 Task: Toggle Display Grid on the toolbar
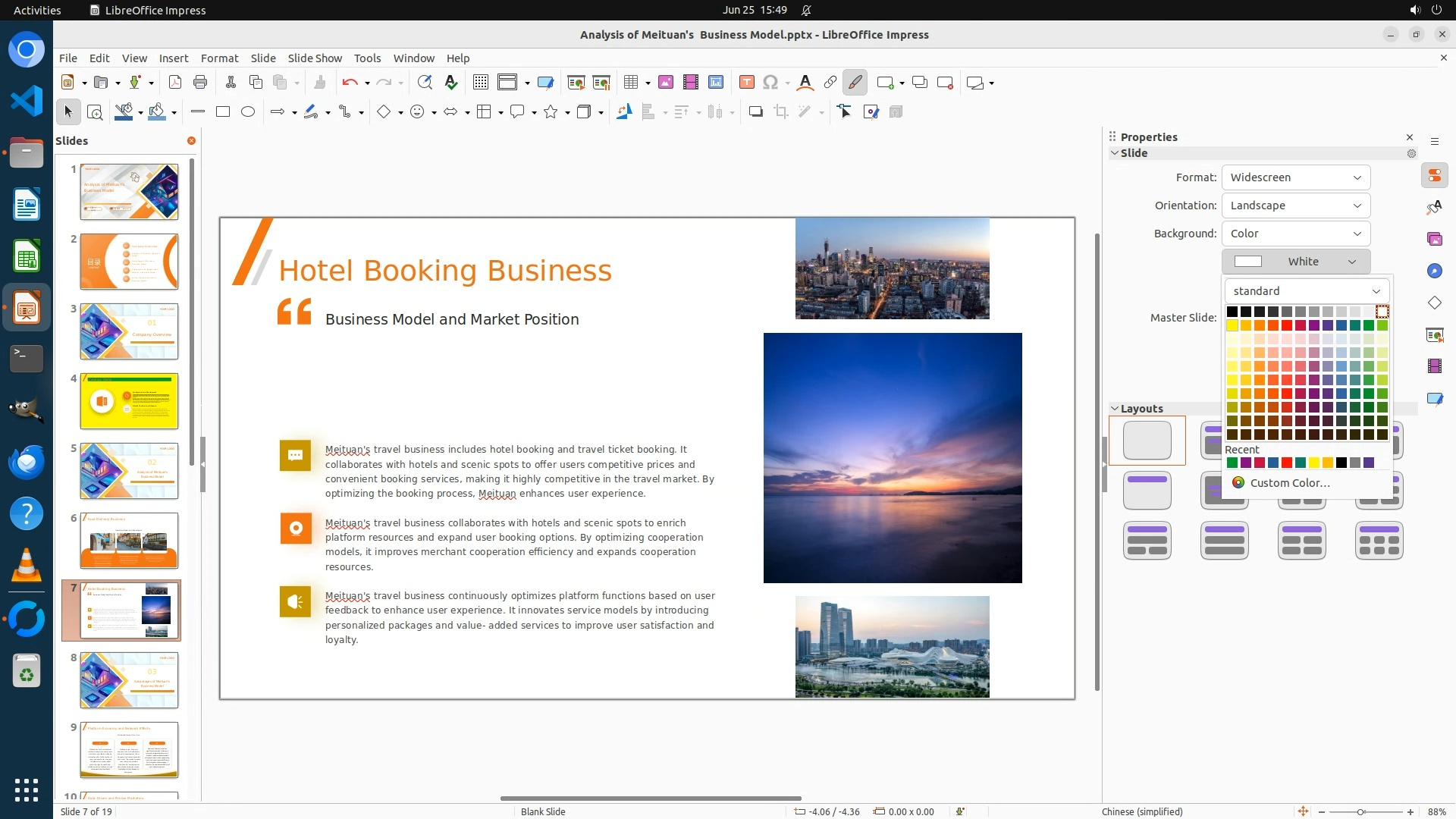point(481,83)
